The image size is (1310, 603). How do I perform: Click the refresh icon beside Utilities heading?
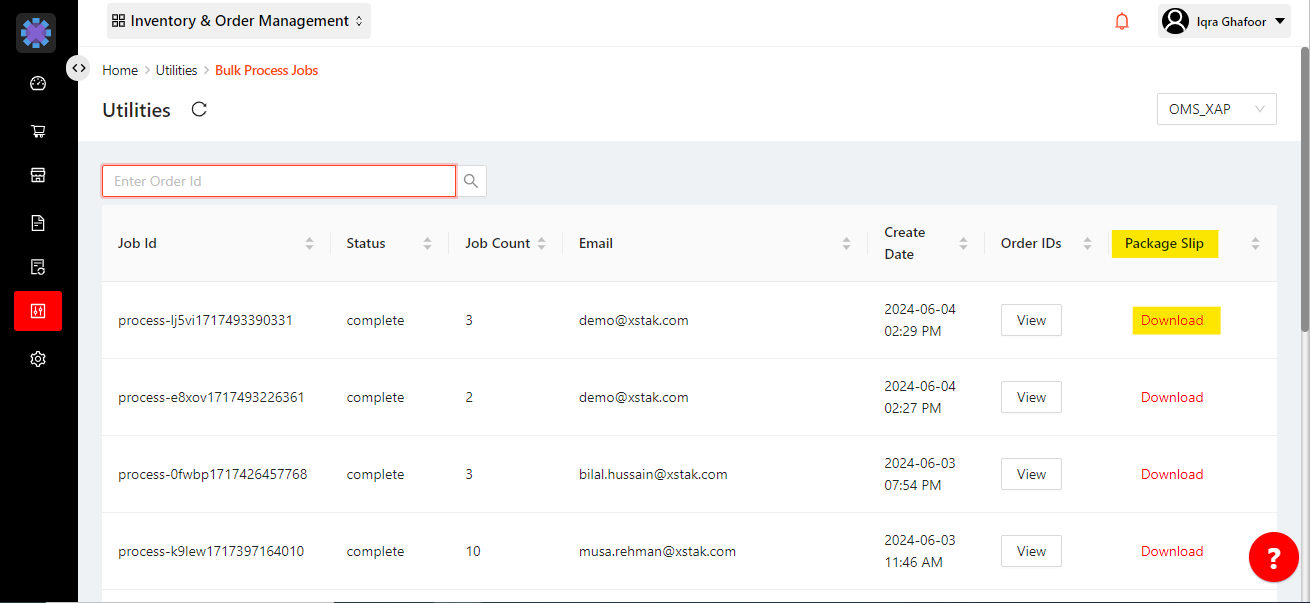coord(199,110)
